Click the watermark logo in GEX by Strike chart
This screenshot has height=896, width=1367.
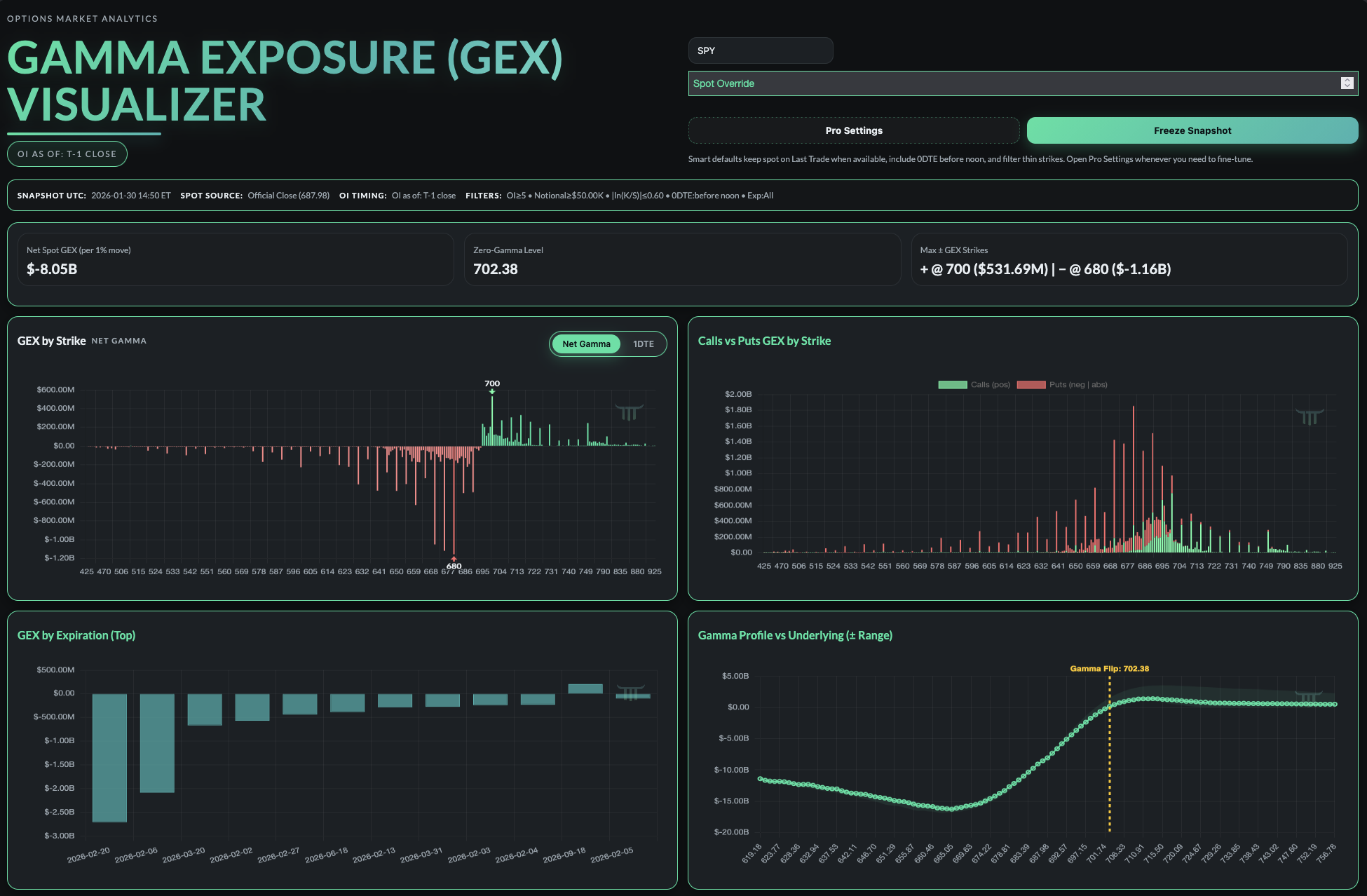pos(629,412)
